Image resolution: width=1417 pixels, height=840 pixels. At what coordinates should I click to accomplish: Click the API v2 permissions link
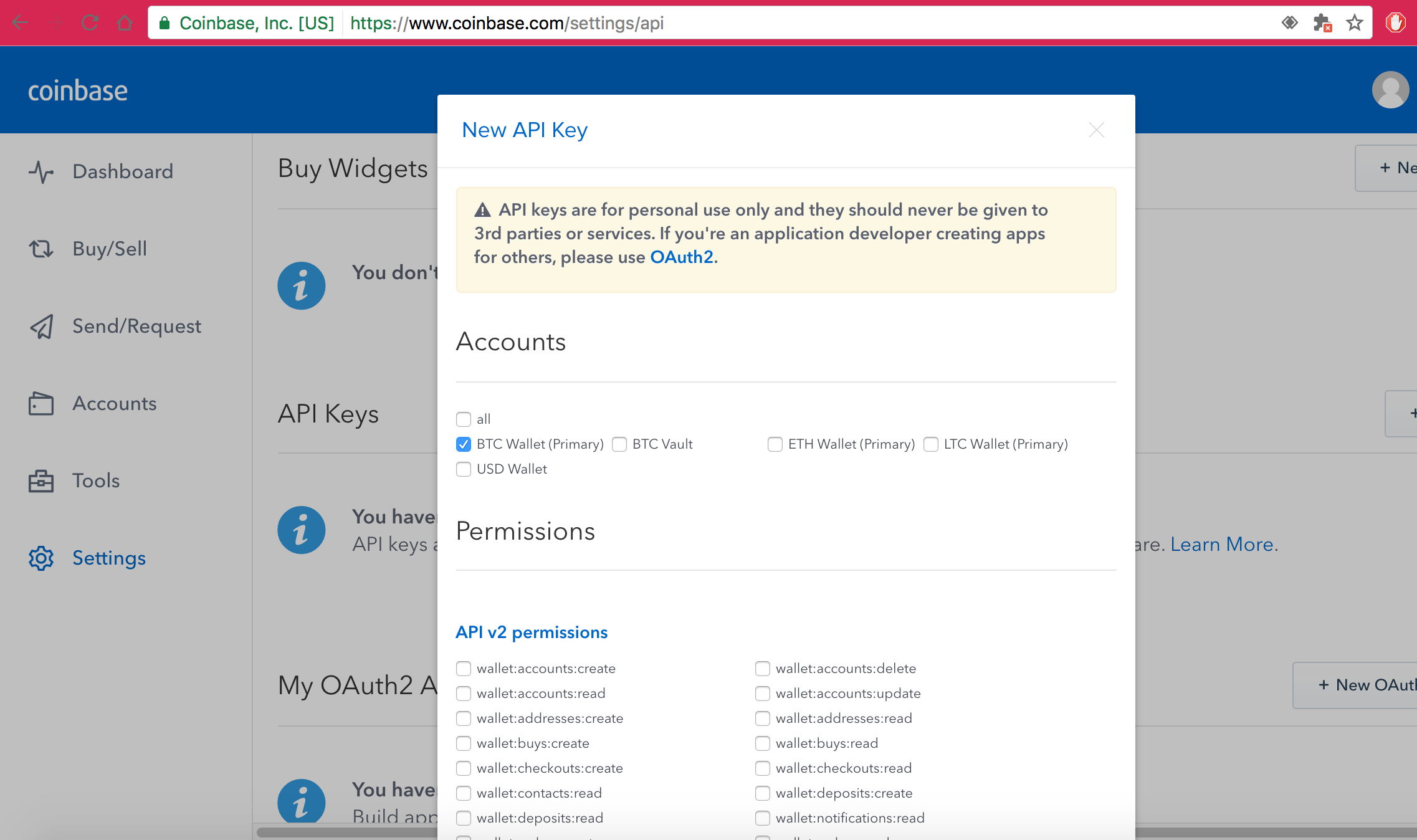coord(532,632)
